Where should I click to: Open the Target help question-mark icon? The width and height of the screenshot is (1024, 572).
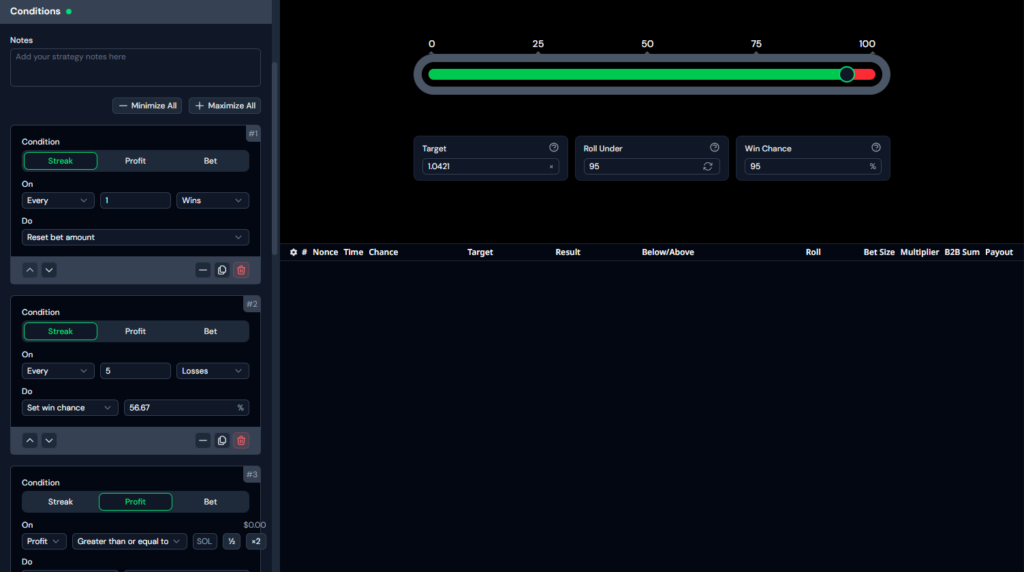click(x=554, y=148)
